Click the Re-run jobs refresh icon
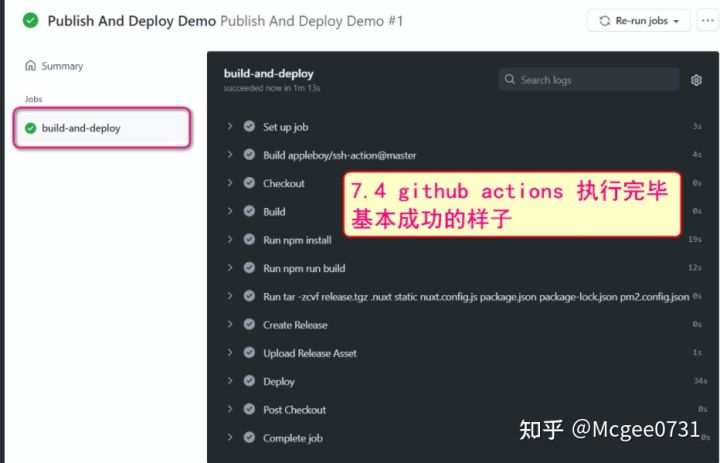This screenshot has height=463, width=720. (x=605, y=21)
